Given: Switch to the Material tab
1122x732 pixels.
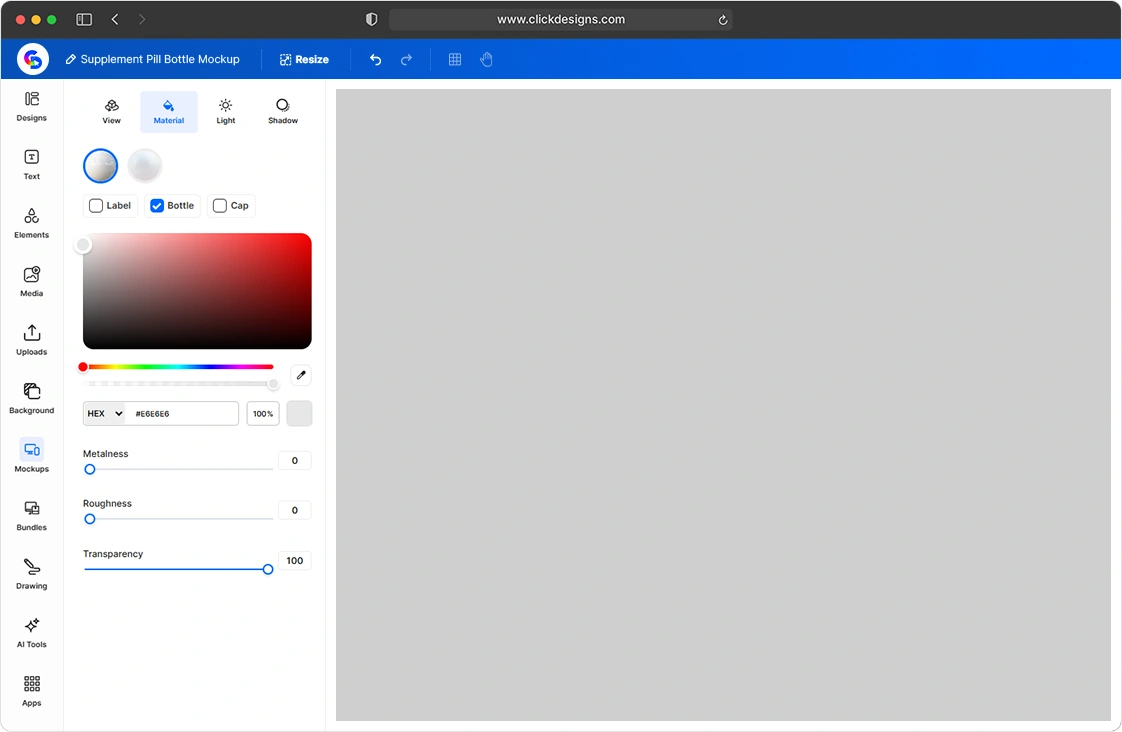Looking at the screenshot, I should coord(169,112).
